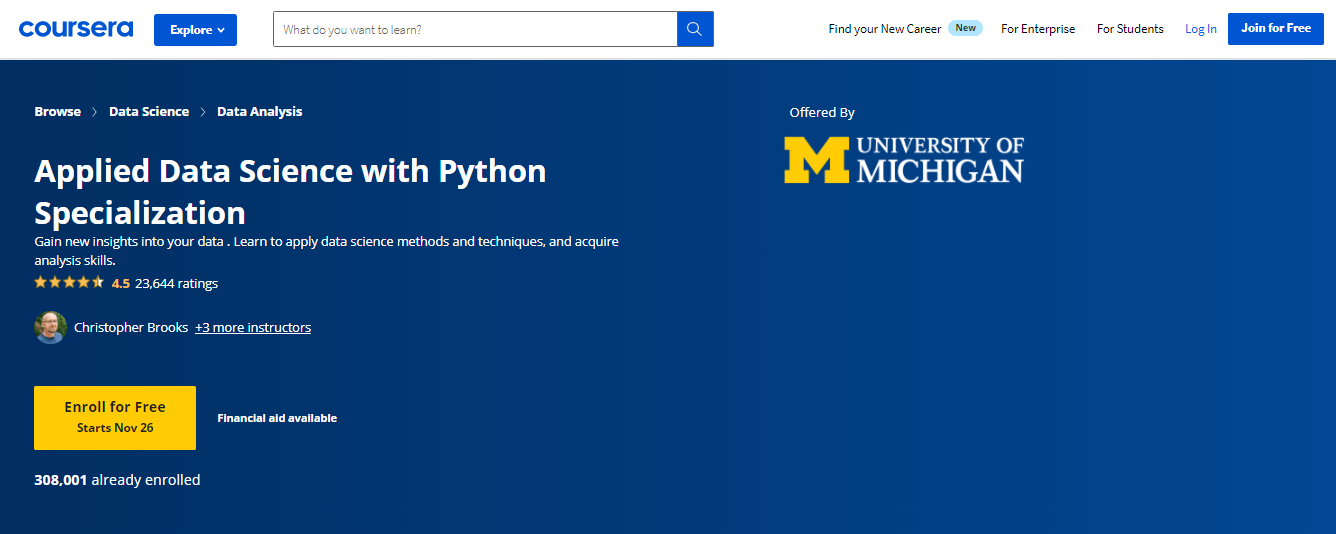Click the 23,644 ratings text

point(176,283)
